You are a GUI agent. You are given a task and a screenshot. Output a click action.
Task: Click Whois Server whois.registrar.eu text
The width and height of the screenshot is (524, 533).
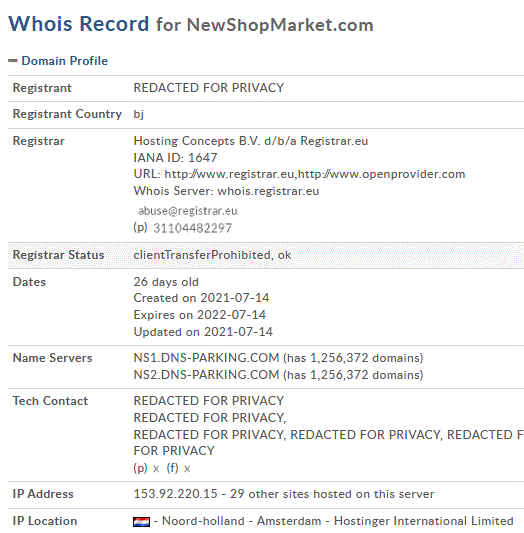226,191
